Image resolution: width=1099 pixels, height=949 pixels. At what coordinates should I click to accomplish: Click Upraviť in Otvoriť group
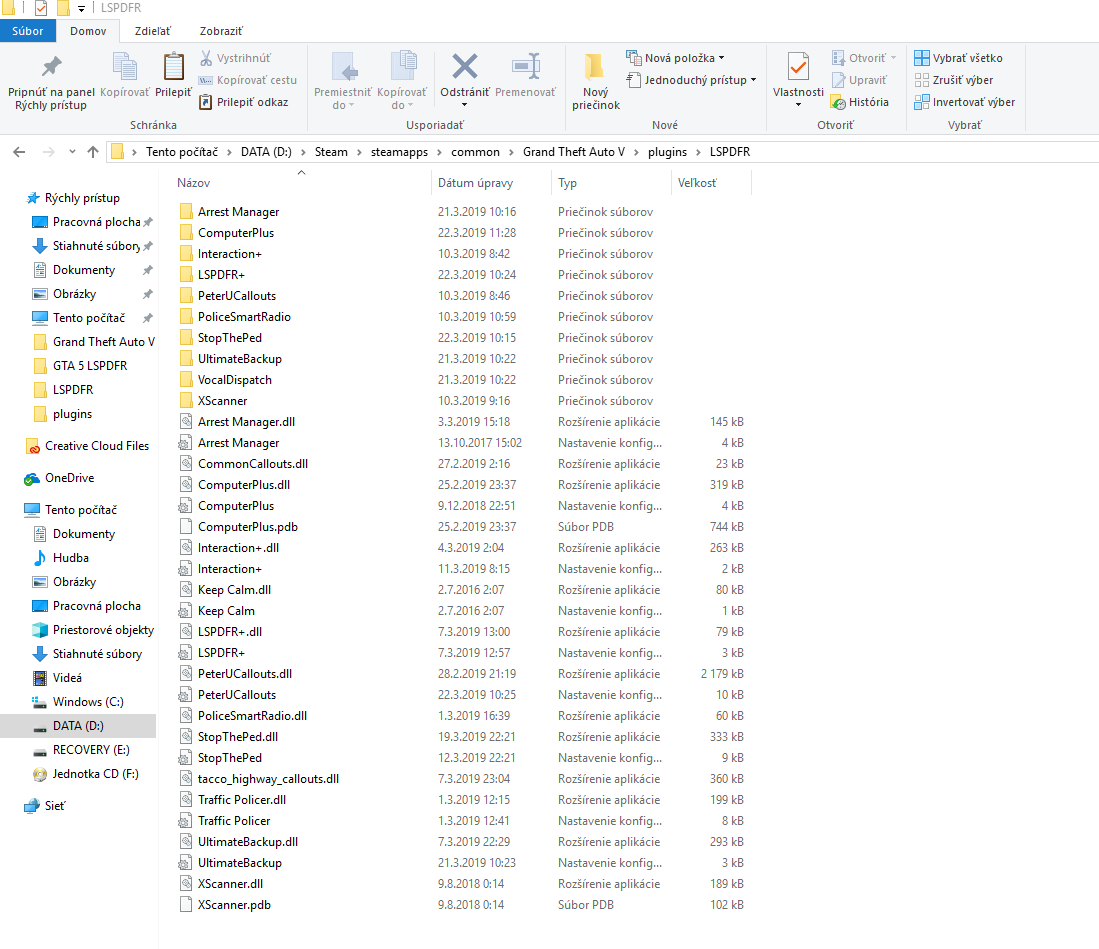[860, 80]
